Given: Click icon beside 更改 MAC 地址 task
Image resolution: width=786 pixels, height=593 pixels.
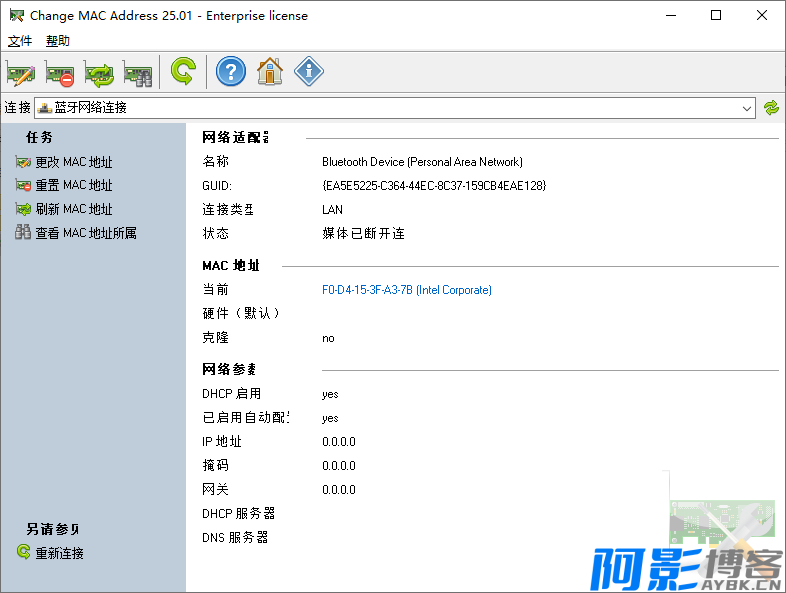Looking at the screenshot, I should (23, 162).
